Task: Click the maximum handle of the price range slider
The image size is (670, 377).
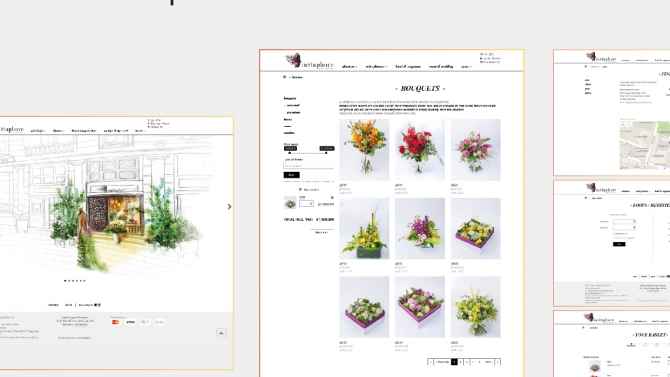Action: [326, 153]
